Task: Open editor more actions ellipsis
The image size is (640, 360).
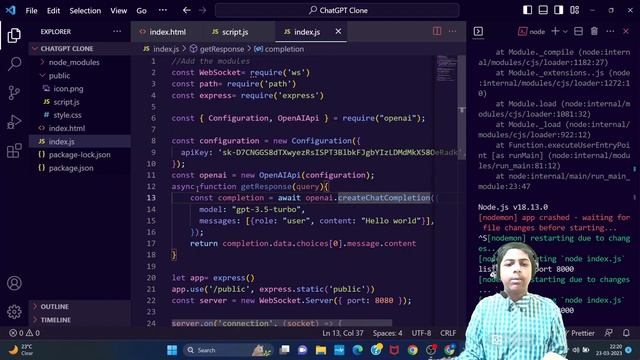Action: (452, 31)
